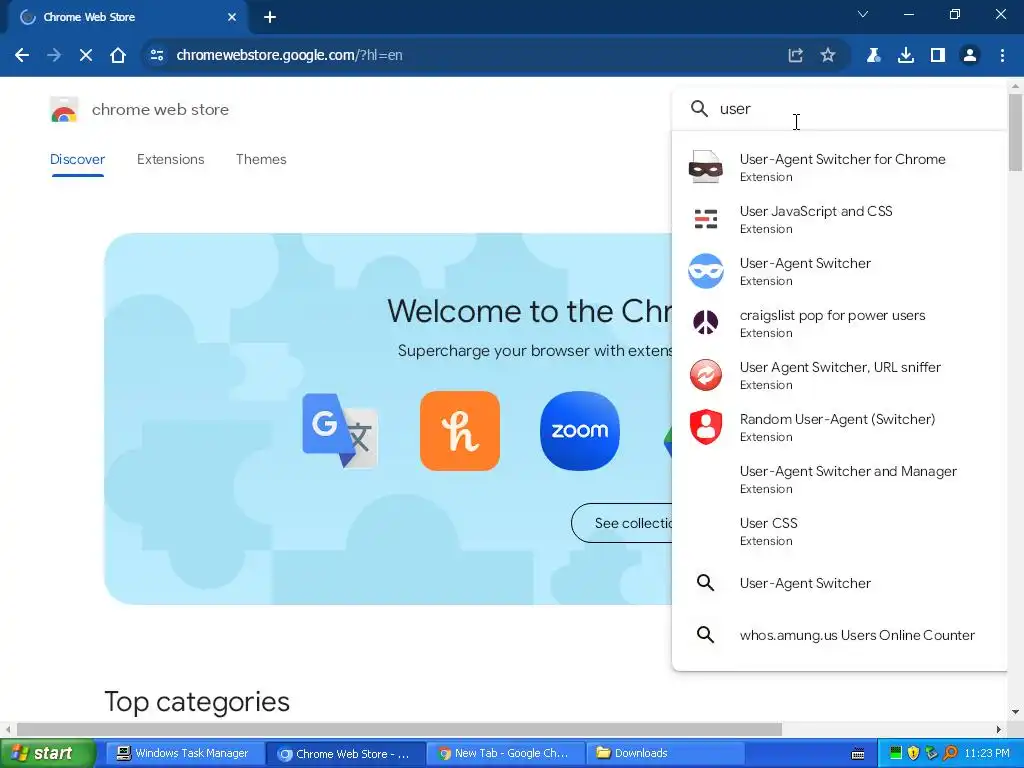Open the tab search chevron dropdown
The width and height of the screenshot is (1024, 768).
863,14
